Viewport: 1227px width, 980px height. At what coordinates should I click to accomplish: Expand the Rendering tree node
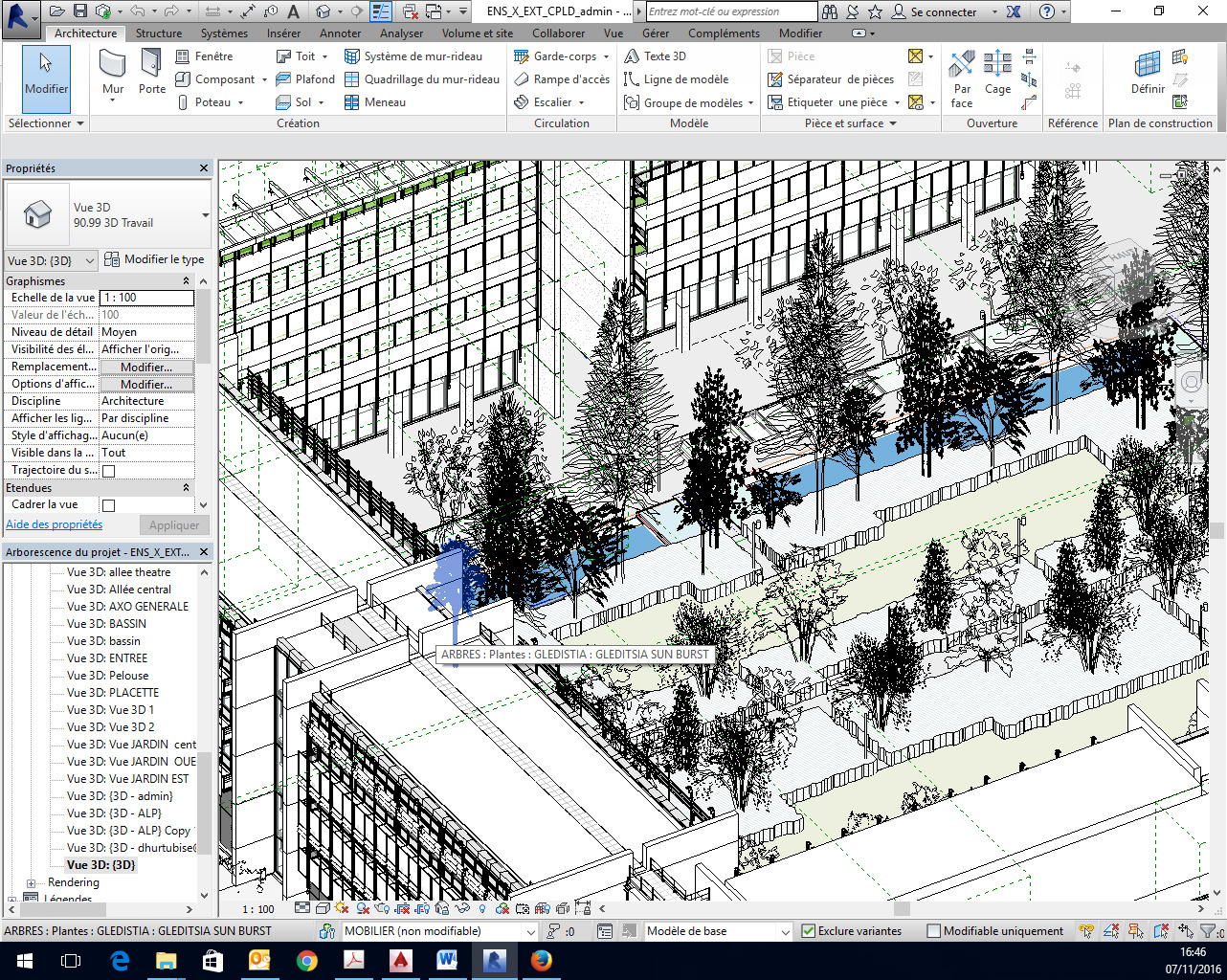[31, 883]
